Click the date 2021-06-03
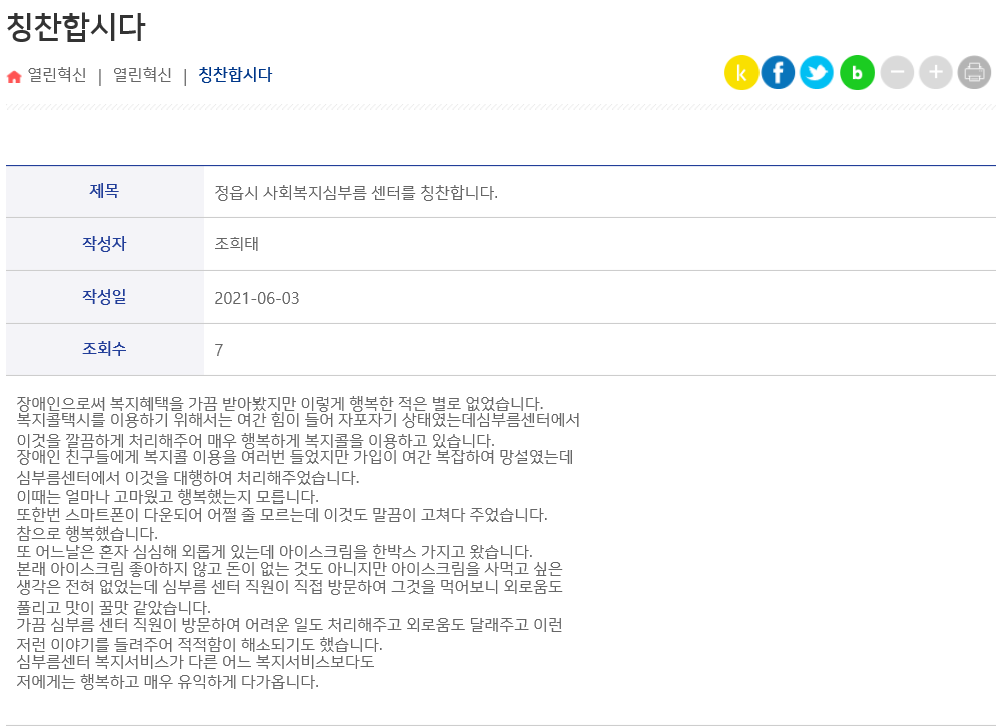 click(x=257, y=298)
